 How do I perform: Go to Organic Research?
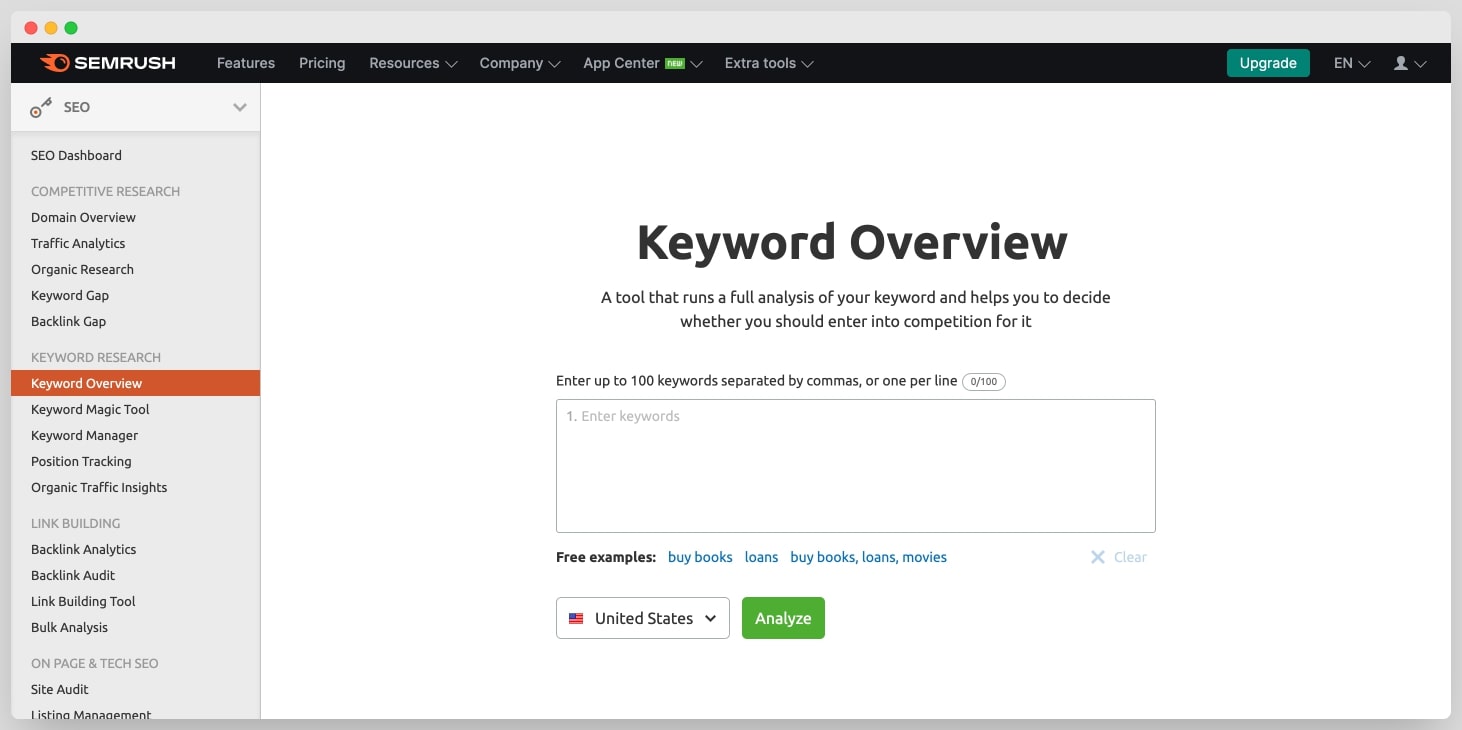click(82, 269)
